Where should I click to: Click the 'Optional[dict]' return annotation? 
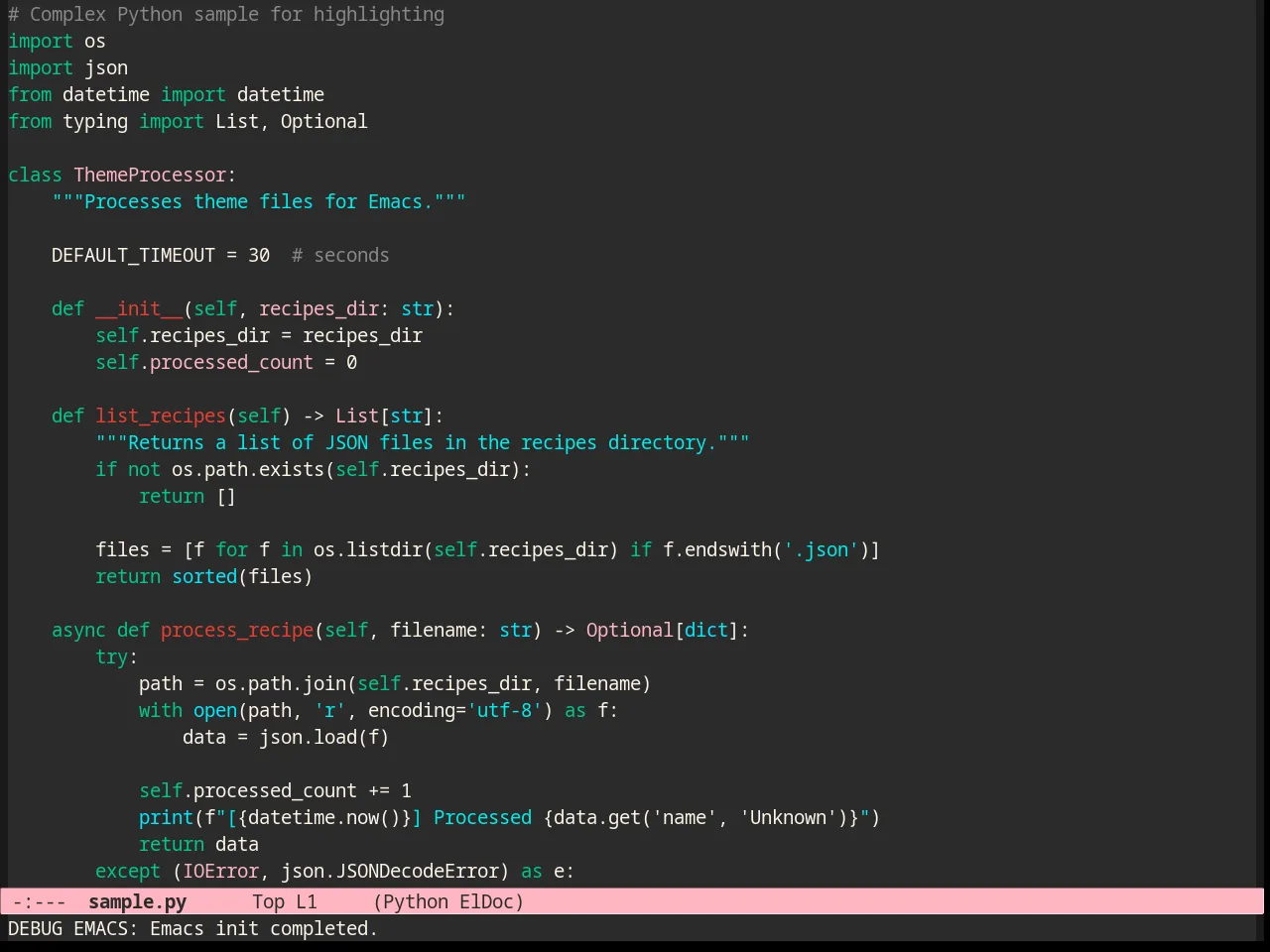(x=663, y=630)
